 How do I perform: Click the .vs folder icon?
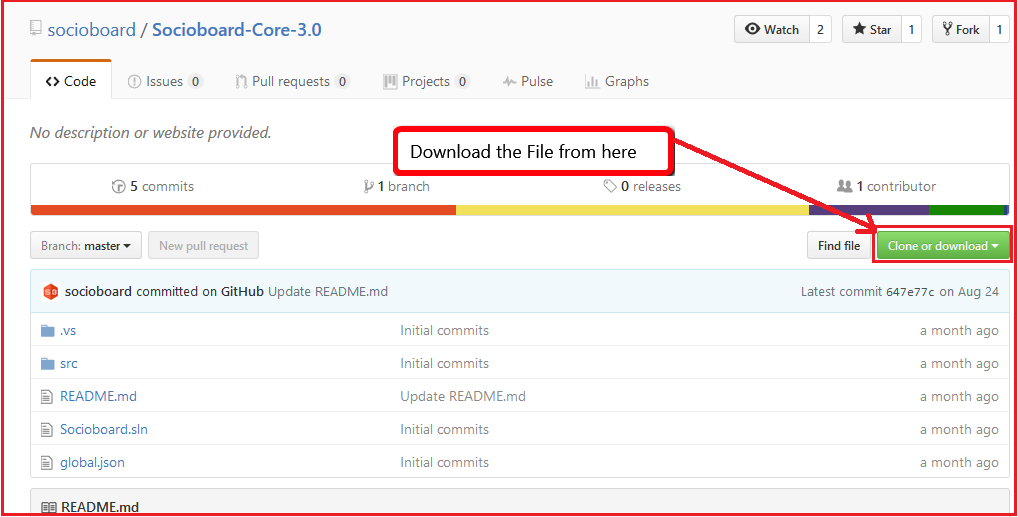[x=47, y=331]
